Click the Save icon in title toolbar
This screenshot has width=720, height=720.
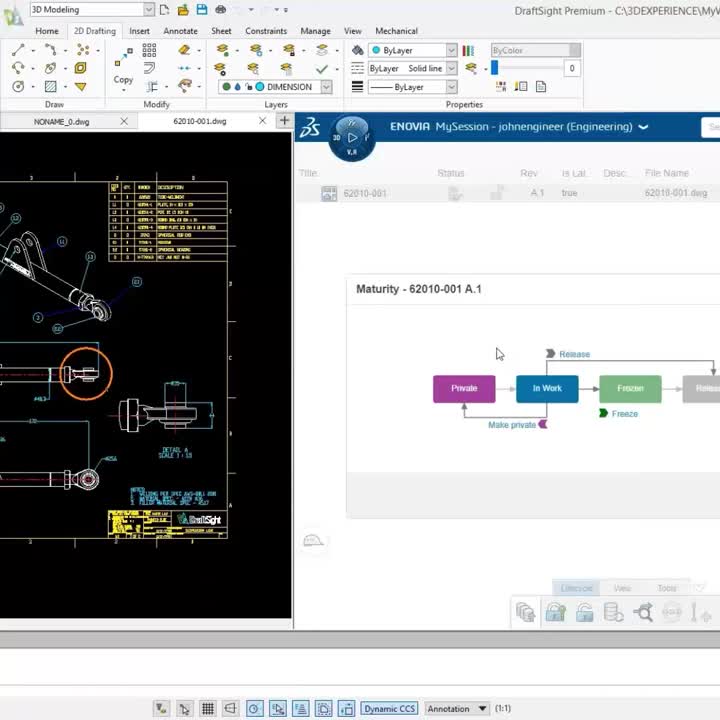tap(202, 9)
